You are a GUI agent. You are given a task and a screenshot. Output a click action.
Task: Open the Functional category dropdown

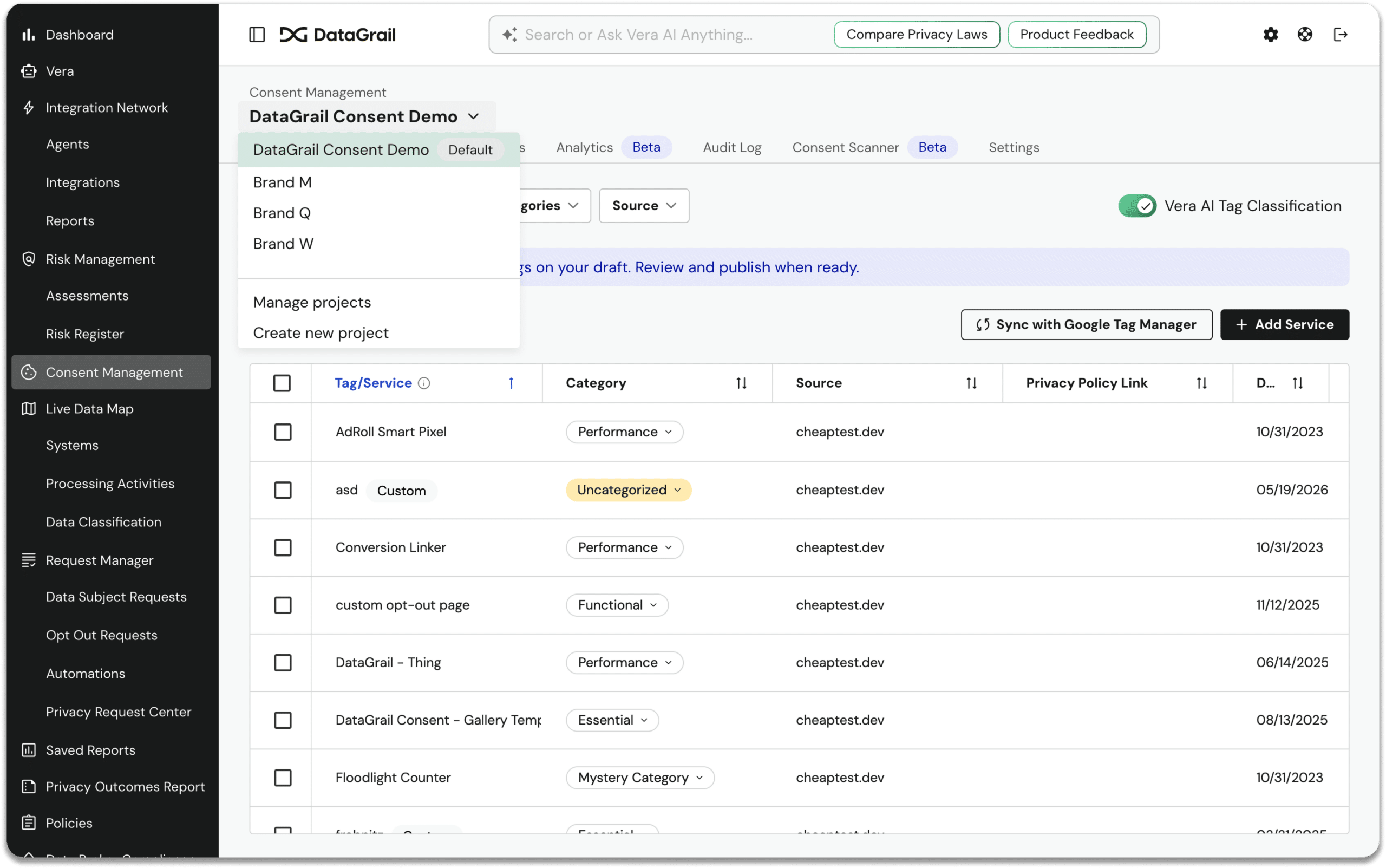[616, 604]
